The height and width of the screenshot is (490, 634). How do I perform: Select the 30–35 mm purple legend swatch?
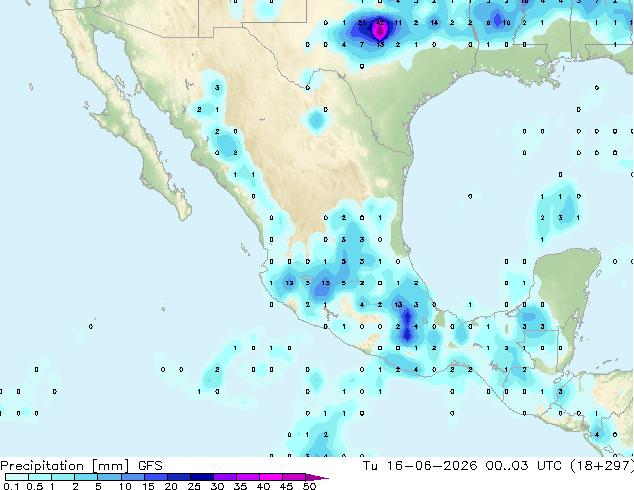pyautogui.click(x=224, y=477)
